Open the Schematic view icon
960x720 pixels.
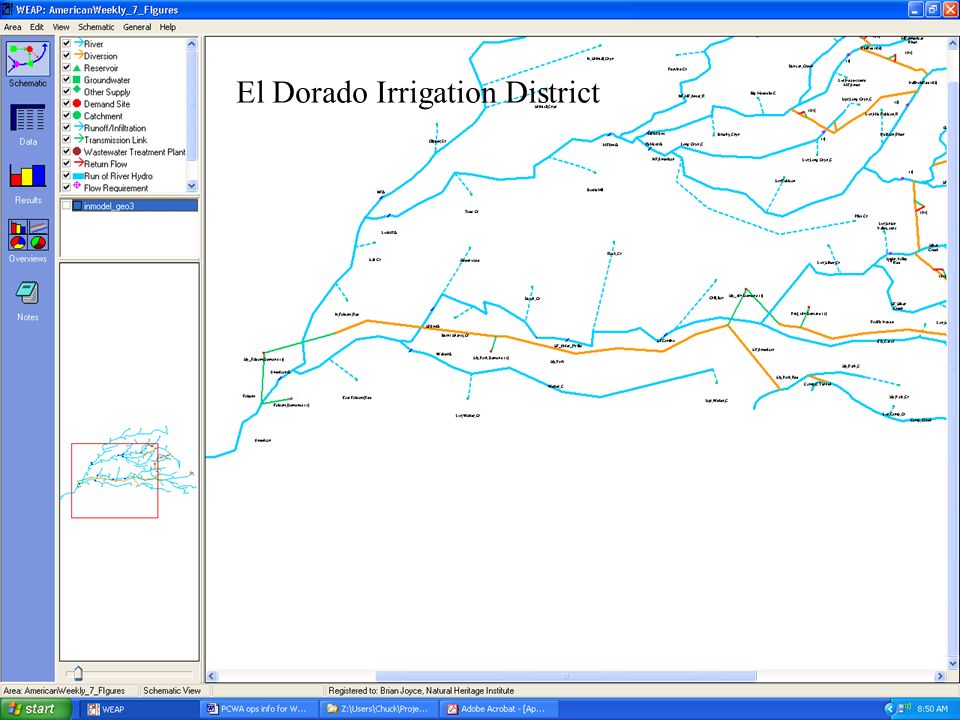point(28,59)
